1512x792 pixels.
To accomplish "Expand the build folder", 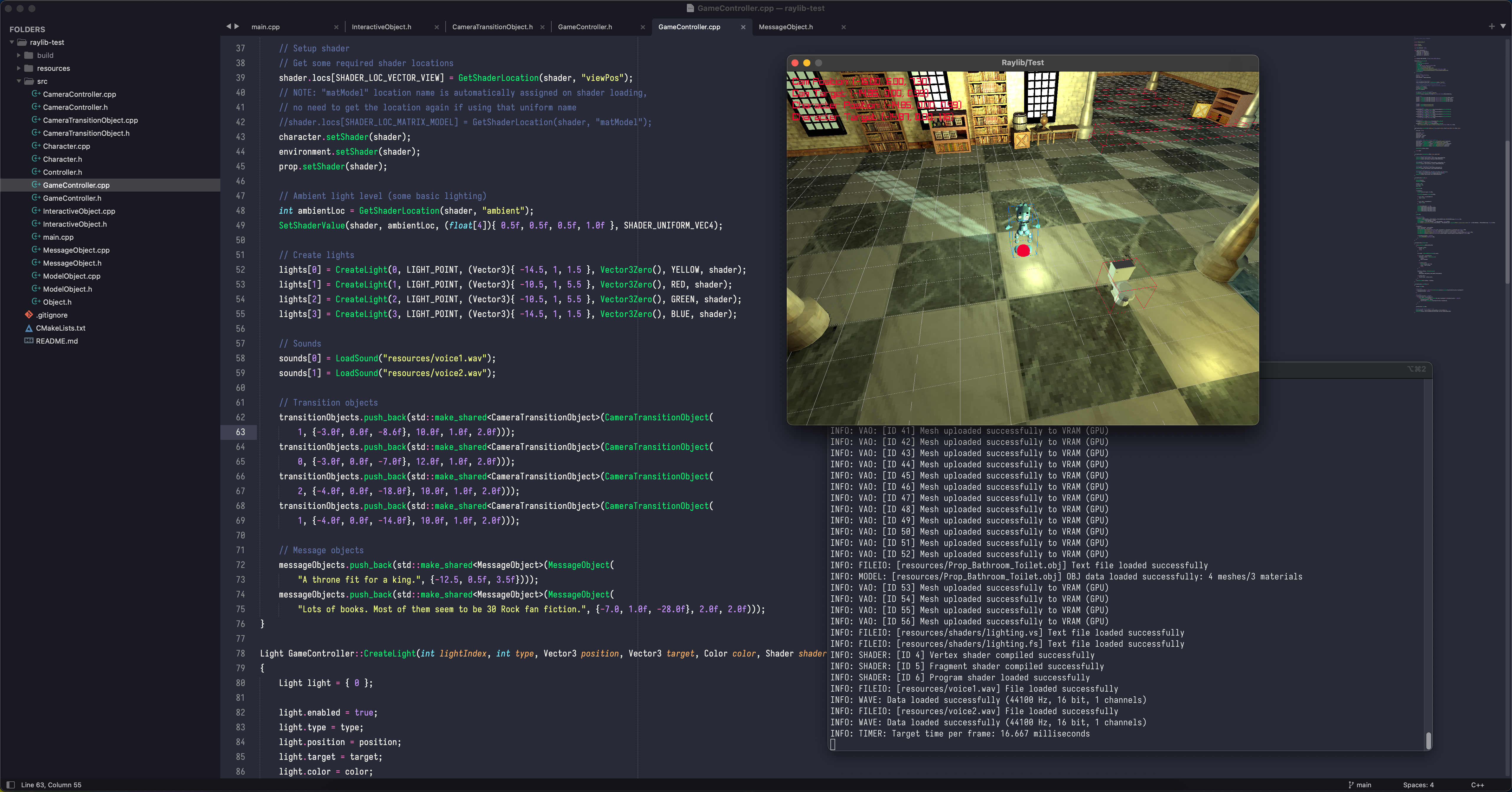I will pyautogui.click(x=19, y=55).
